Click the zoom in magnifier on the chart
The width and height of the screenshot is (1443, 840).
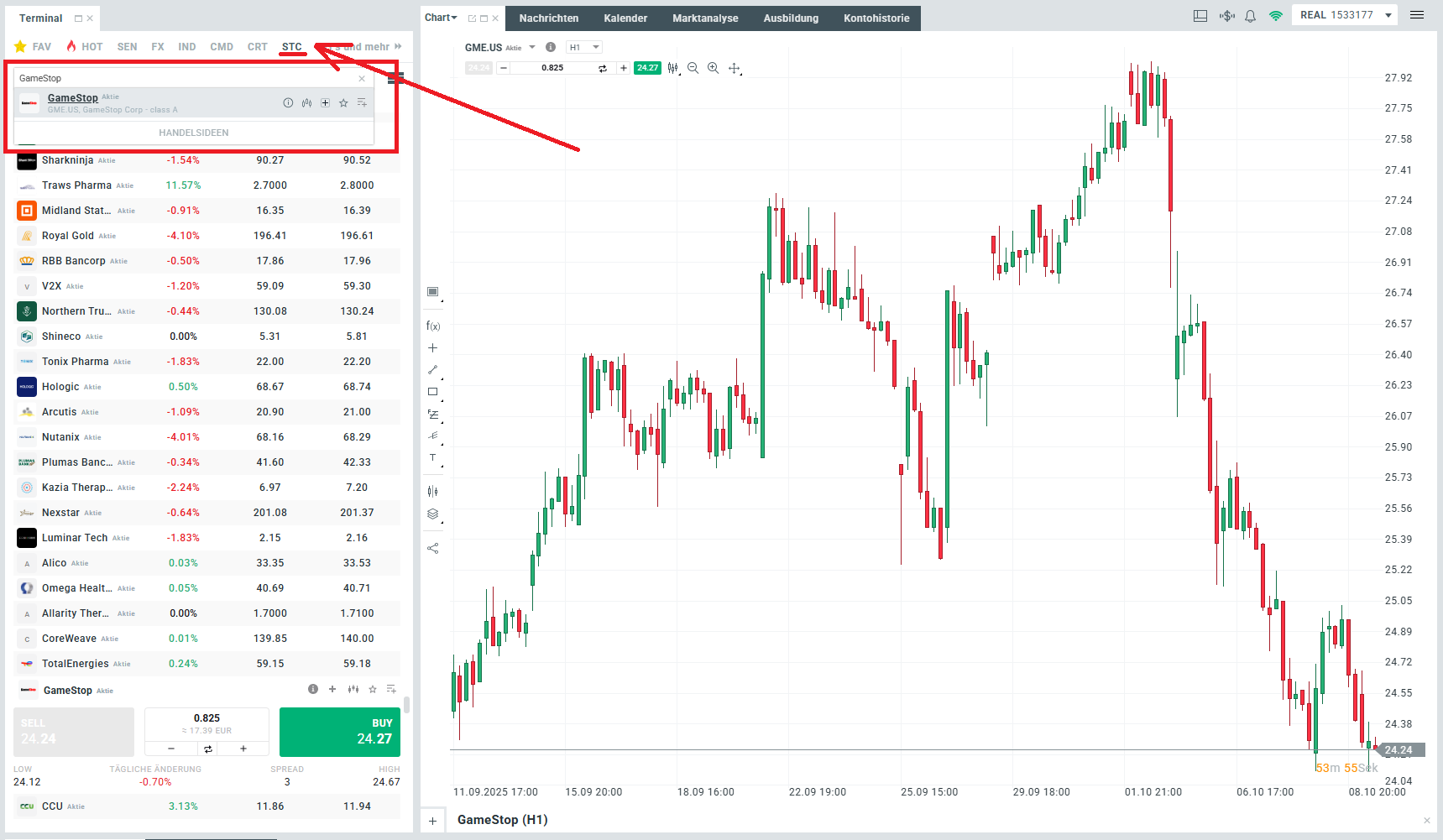click(x=713, y=68)
